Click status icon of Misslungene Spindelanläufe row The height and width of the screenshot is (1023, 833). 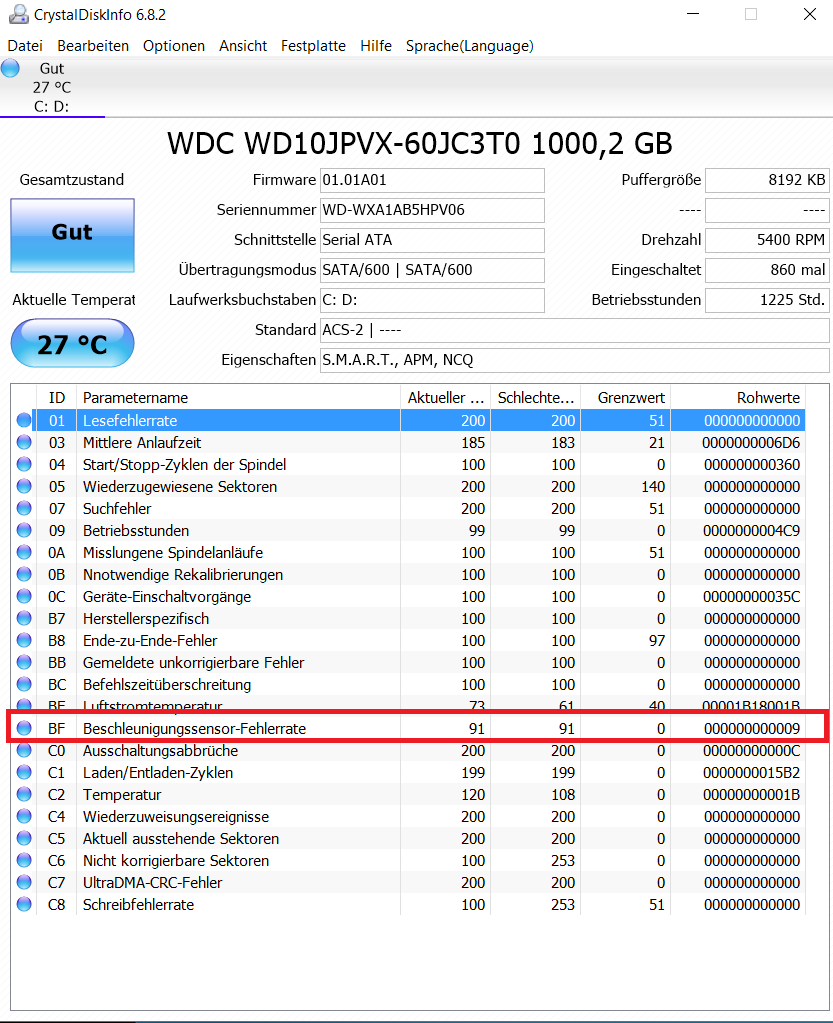24,552
